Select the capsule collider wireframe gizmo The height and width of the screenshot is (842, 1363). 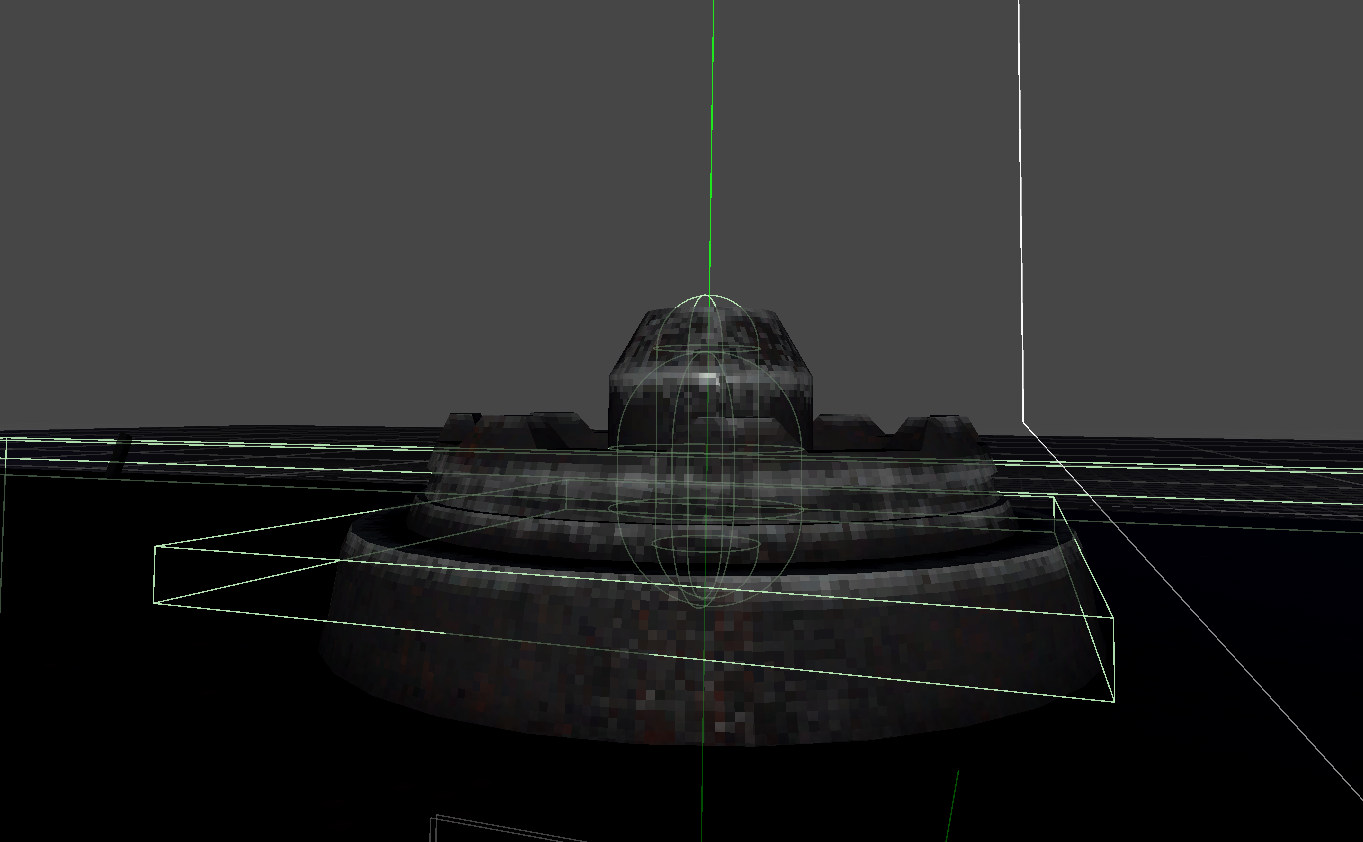click(x=707, y=450)
